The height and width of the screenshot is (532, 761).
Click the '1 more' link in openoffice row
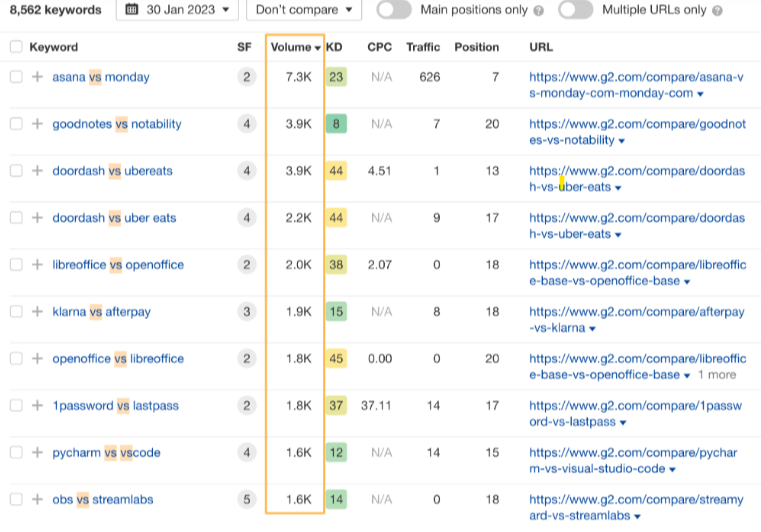point(716,375)
